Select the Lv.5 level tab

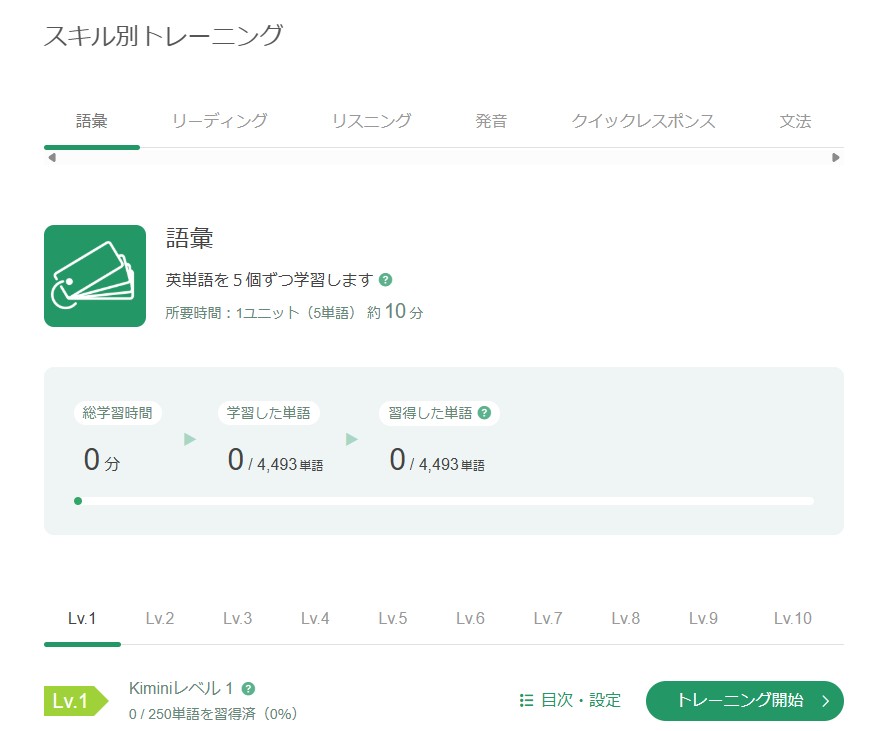coord(391,618)
